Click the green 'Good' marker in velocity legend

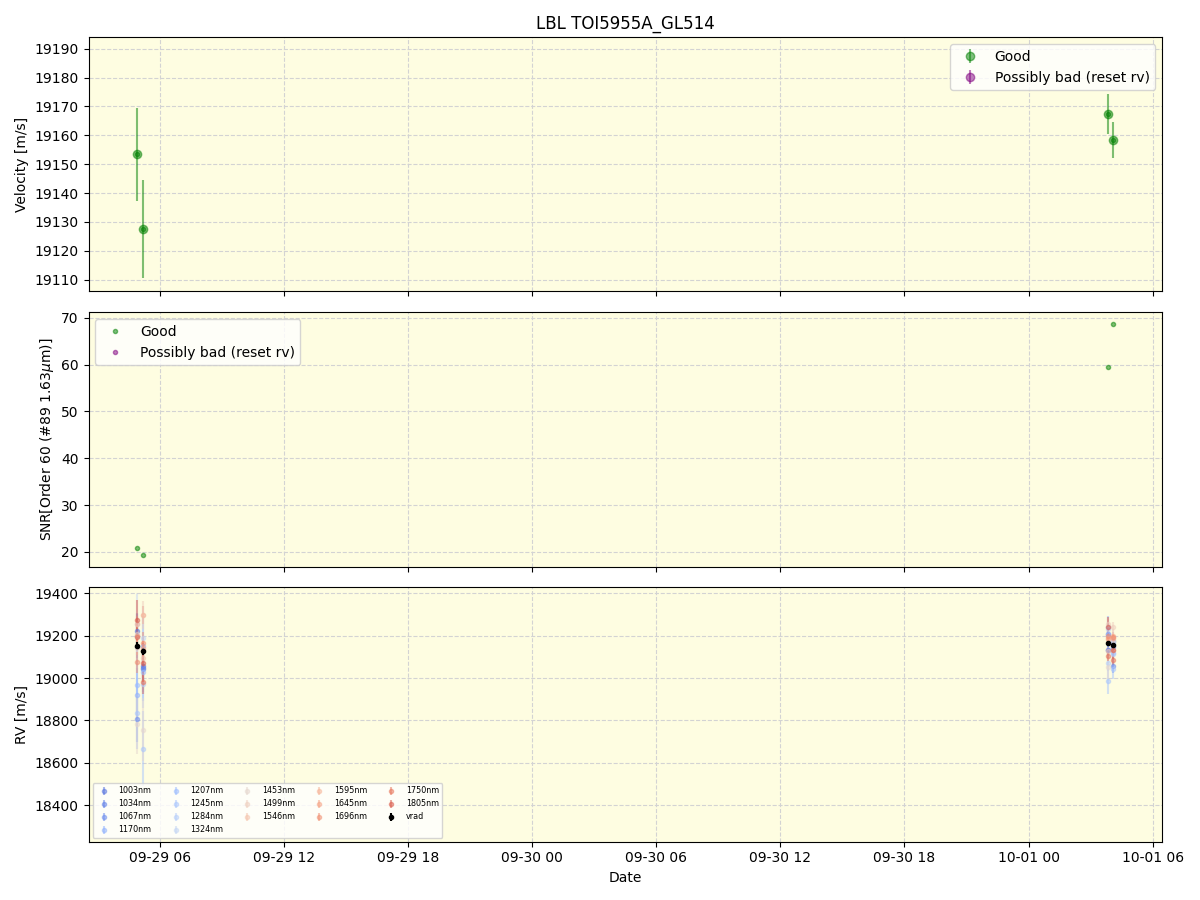tap(970, 57)
